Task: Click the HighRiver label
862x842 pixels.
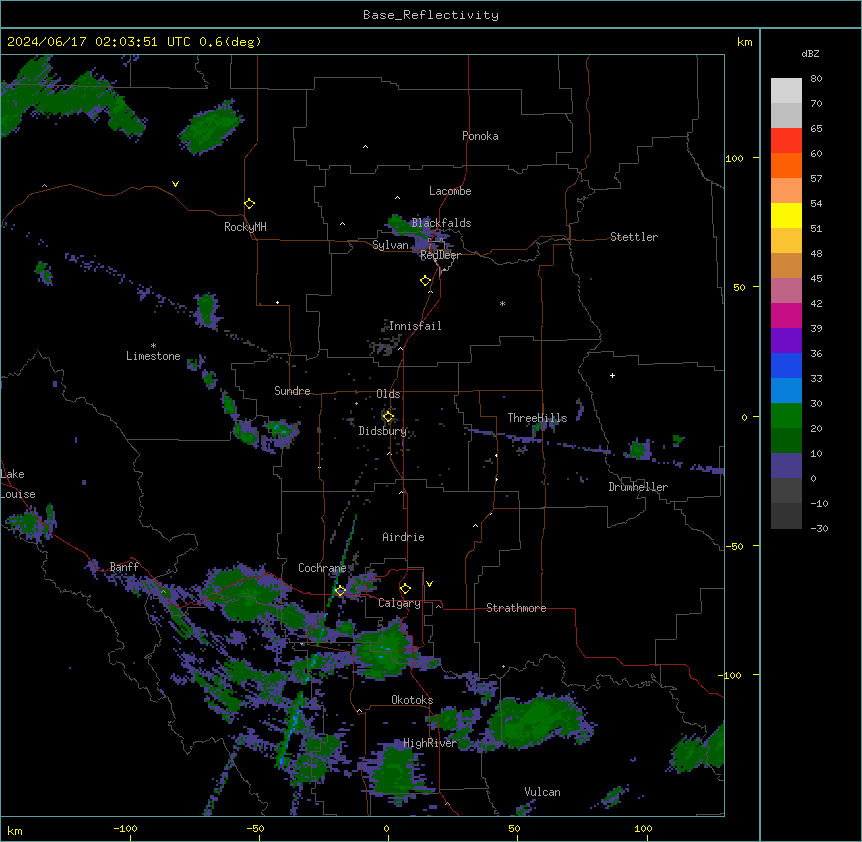Action: tap(430, 743)
